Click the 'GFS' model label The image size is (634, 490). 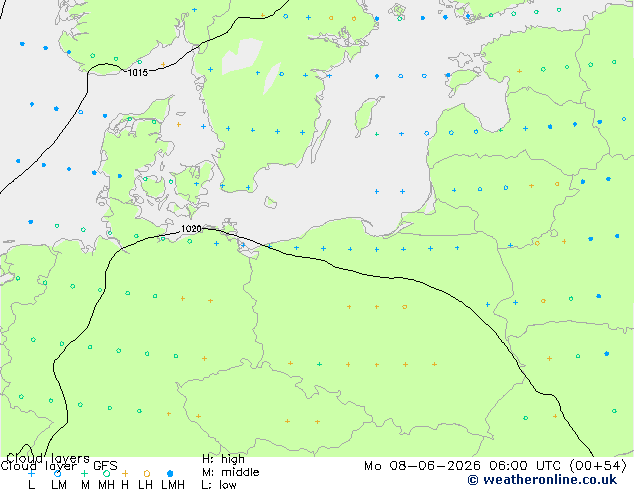[x=105, y=466]
